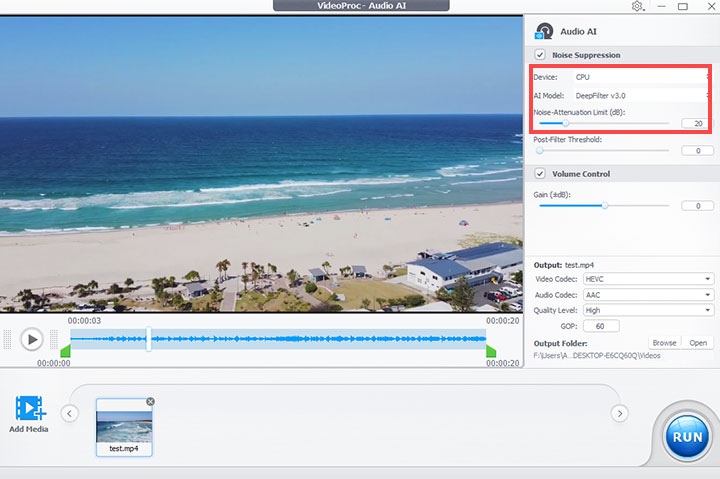Click the GOP value input field

(x=600, y=326)
